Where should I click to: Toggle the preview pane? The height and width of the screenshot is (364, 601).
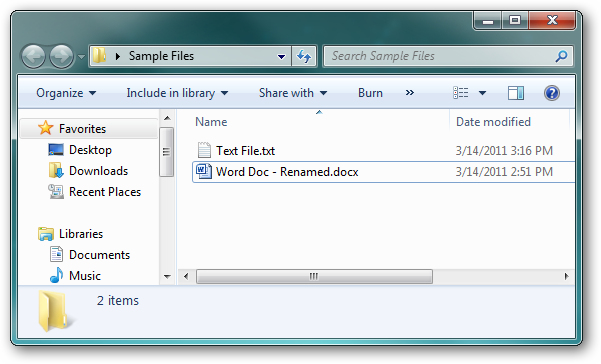[x=516, y=93]
